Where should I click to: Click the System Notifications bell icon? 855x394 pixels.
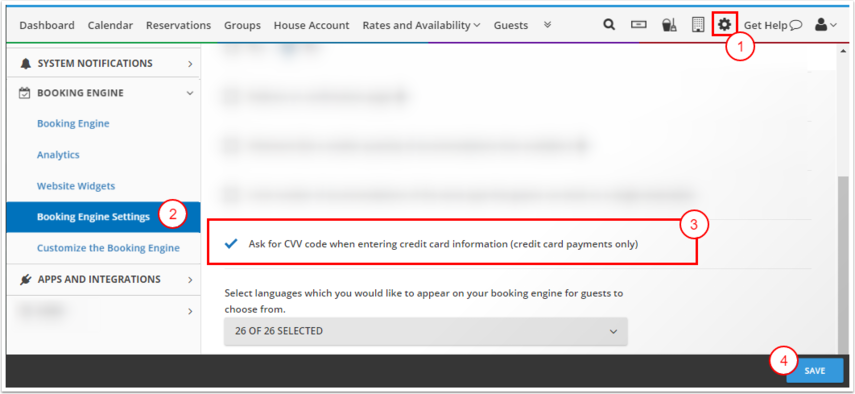click(25, 64)
